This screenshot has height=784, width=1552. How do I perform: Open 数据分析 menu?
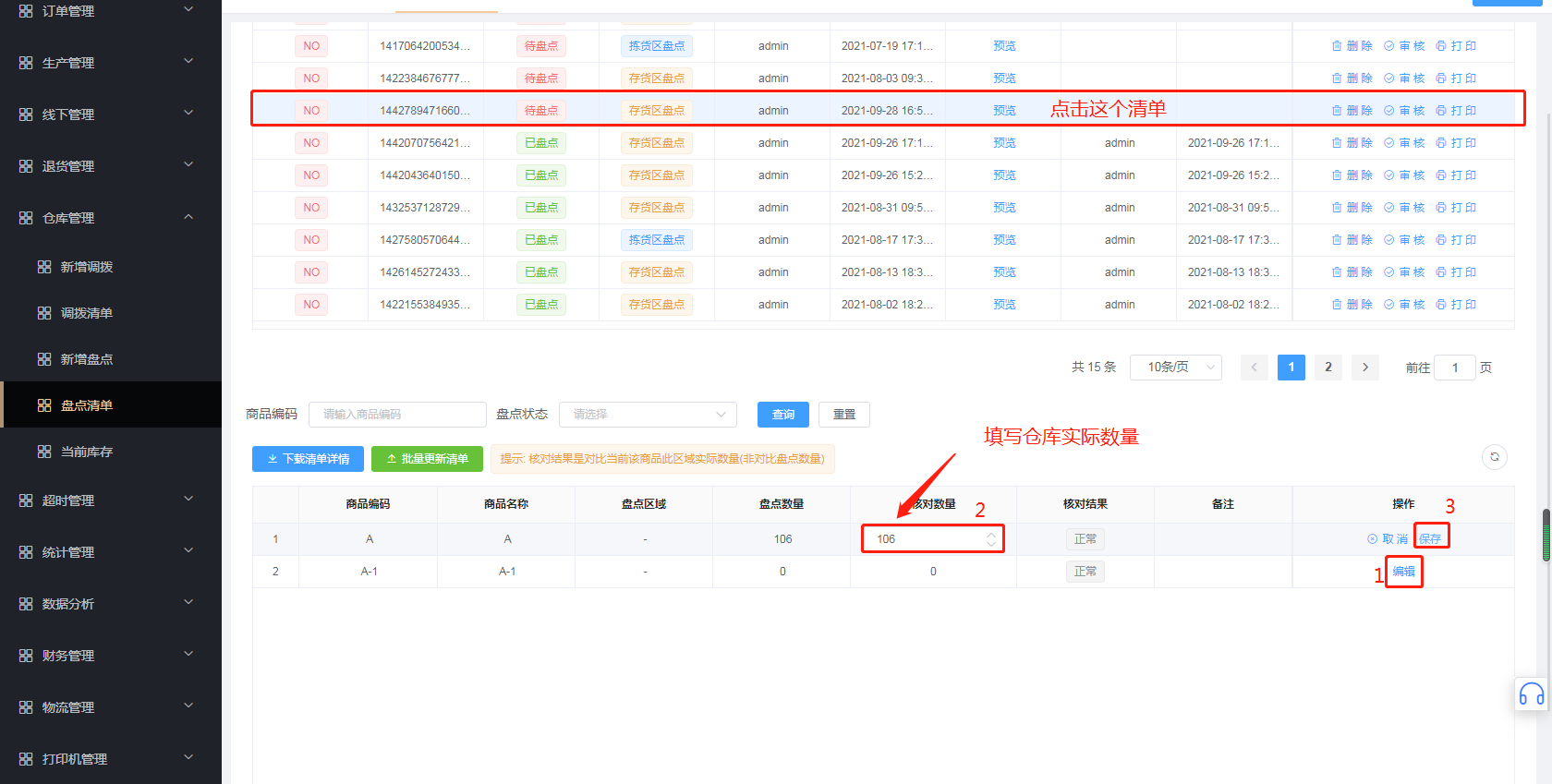pos(111,604)
